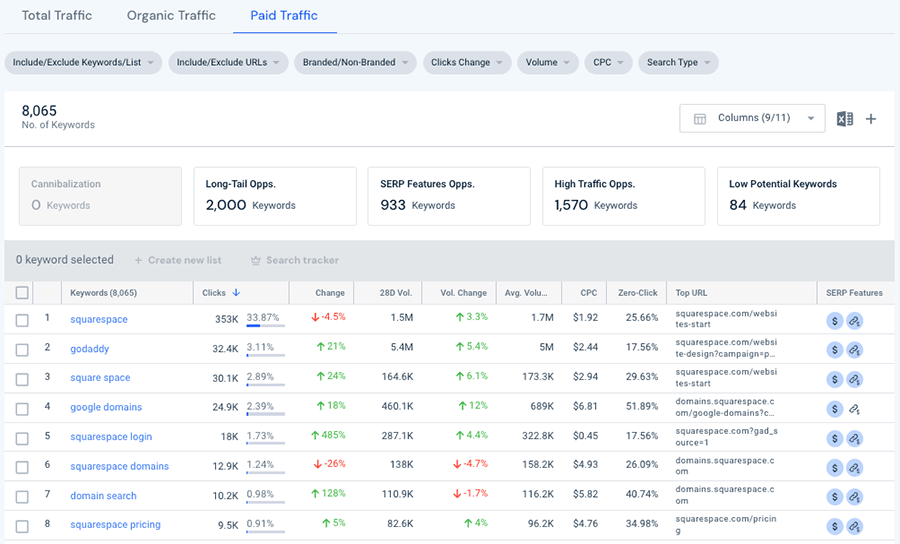Click the 33.87% clicks share bar
The width and height of the screenshot is (900, 544).
pos(266,325)
